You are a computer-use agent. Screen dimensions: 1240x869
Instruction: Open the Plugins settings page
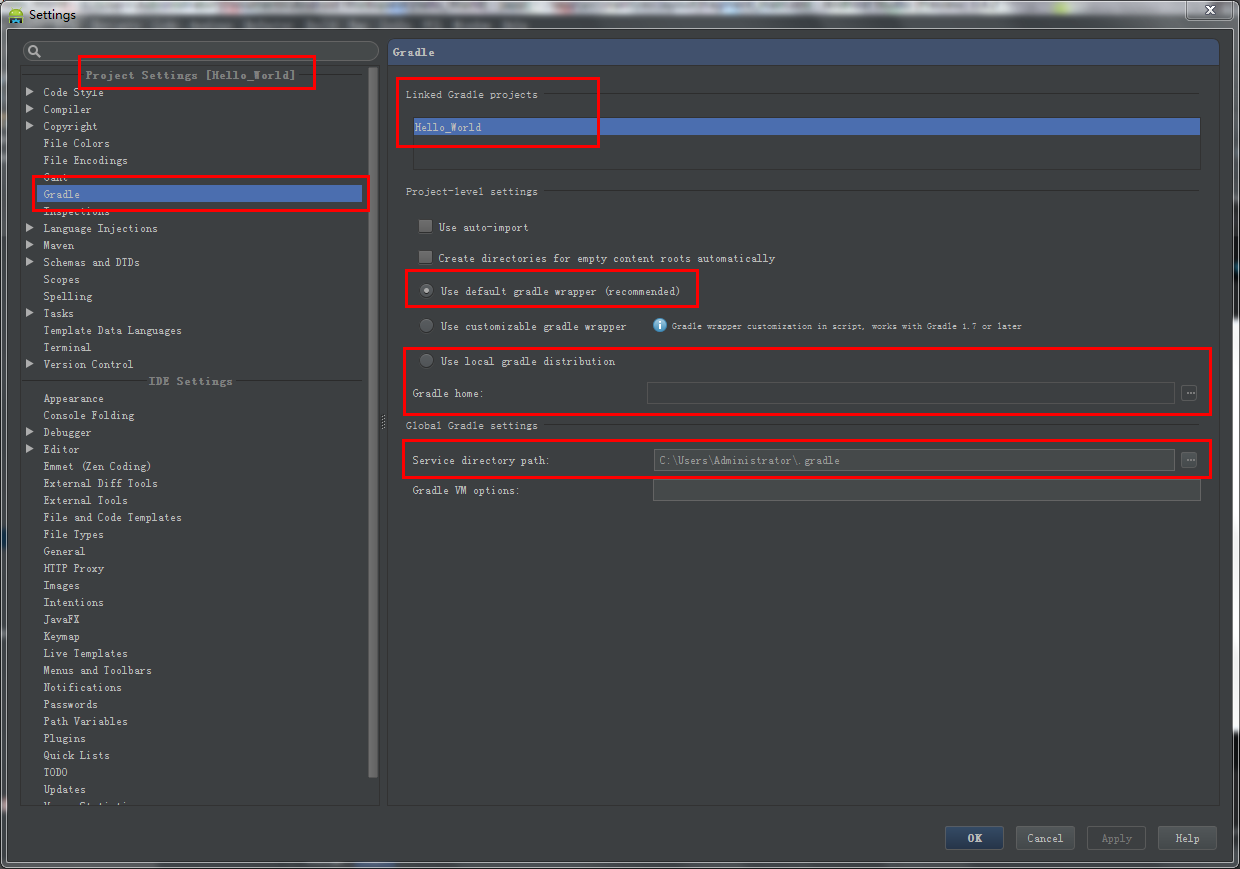(64, 738)
